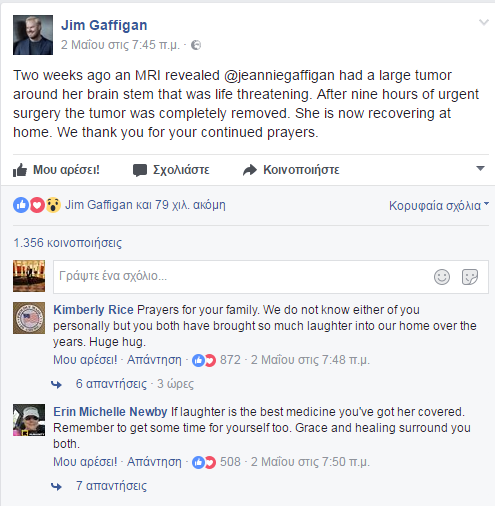Click the wow reaction emoji icon
Image resolution: width=495 pixels, height=506 pixels.
(53, 205)
